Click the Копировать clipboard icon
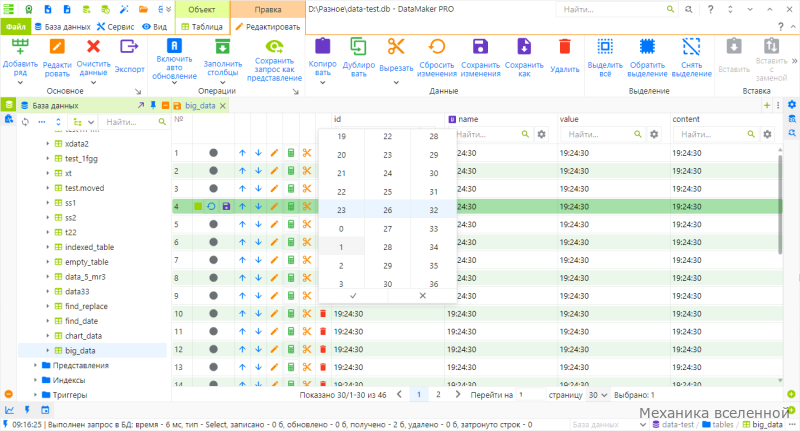This screenshot has width=800, height=431. click(322, 46)
